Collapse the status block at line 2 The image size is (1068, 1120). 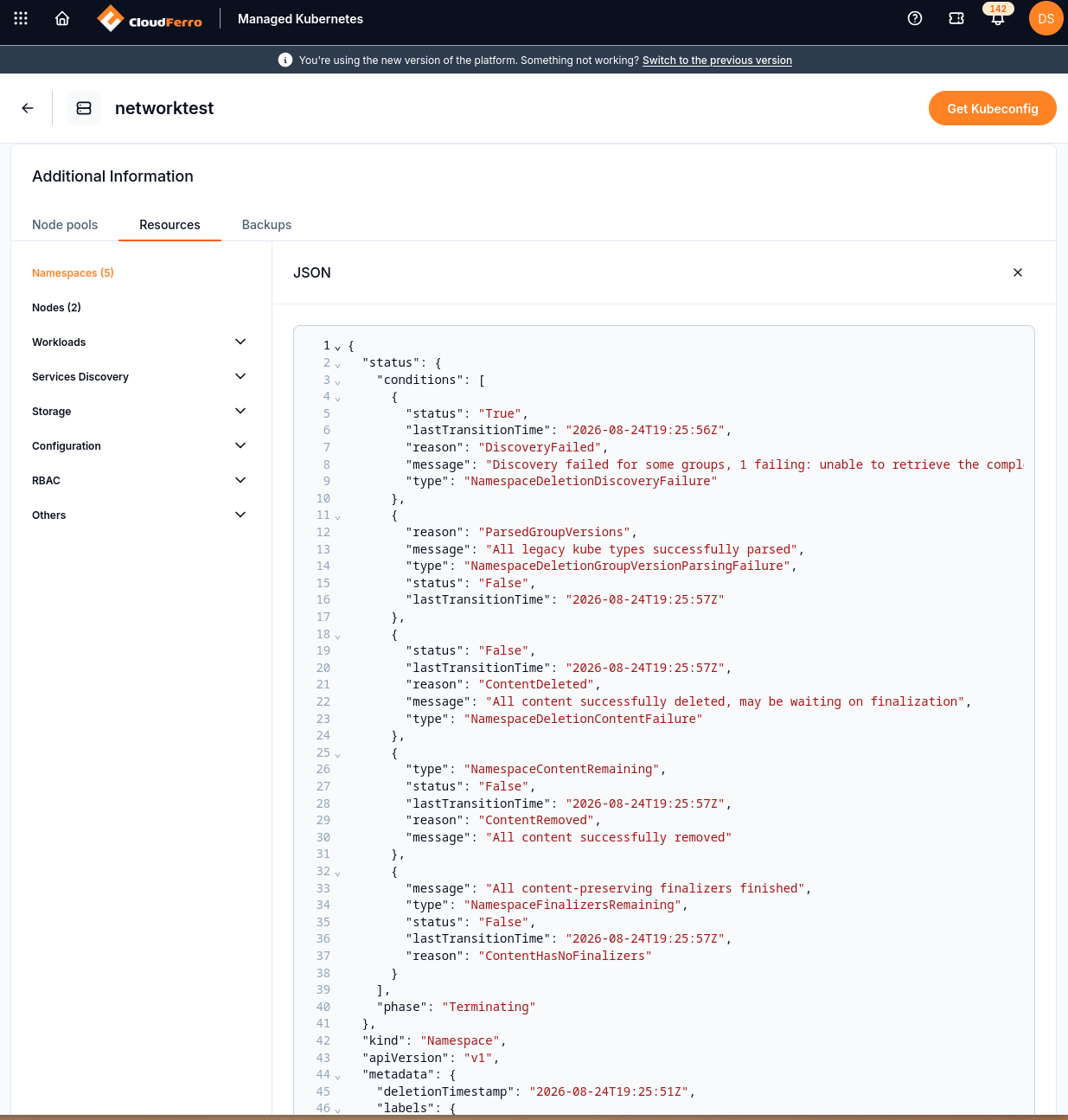[x=337, y=364]
